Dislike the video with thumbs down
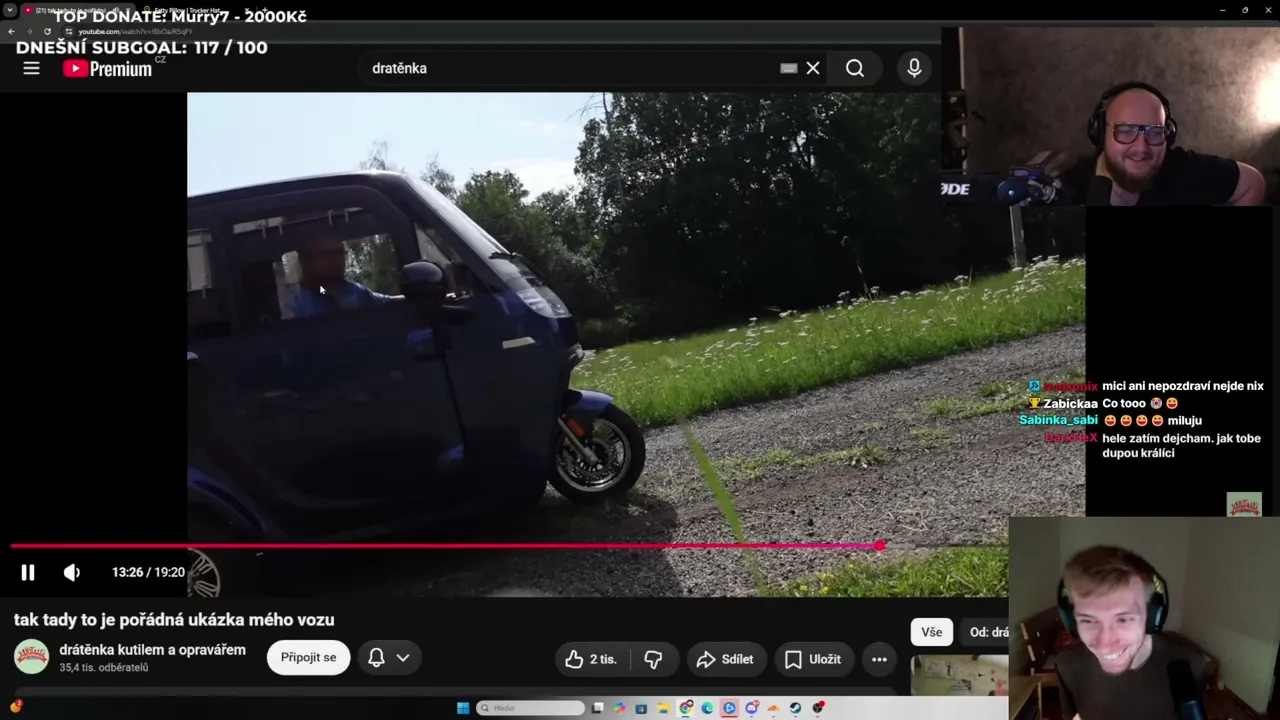The width and height of the screenshot is (1280, 720). [x=654, y=659]
